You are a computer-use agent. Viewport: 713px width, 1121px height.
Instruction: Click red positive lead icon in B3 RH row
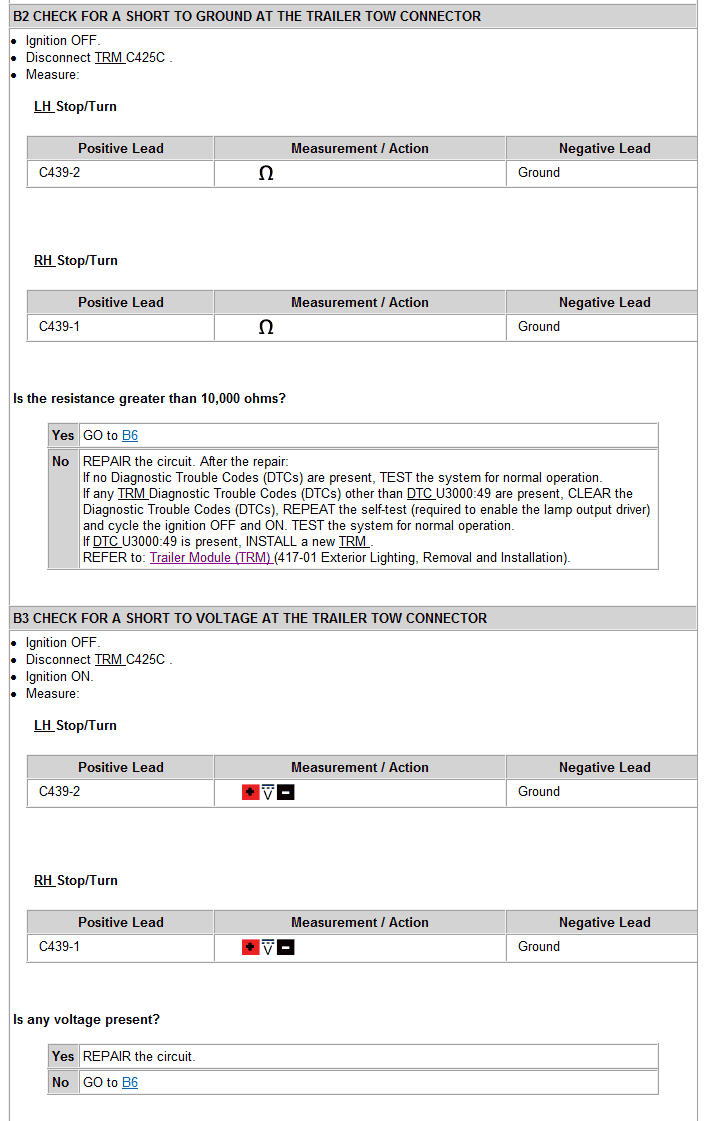pos(250,947)
